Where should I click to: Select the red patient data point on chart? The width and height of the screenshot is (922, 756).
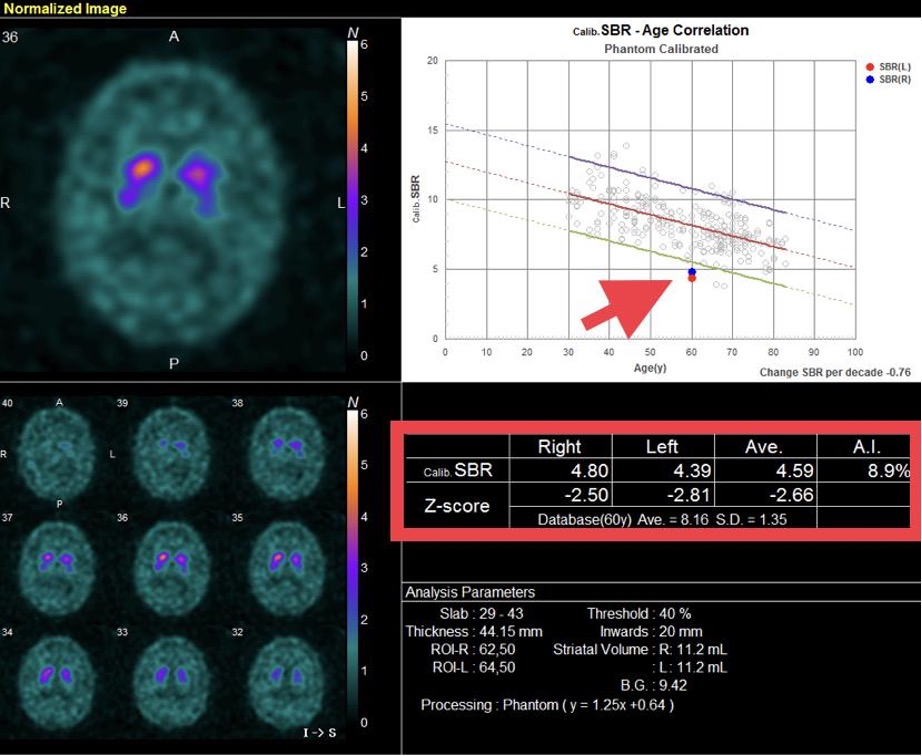692,278
